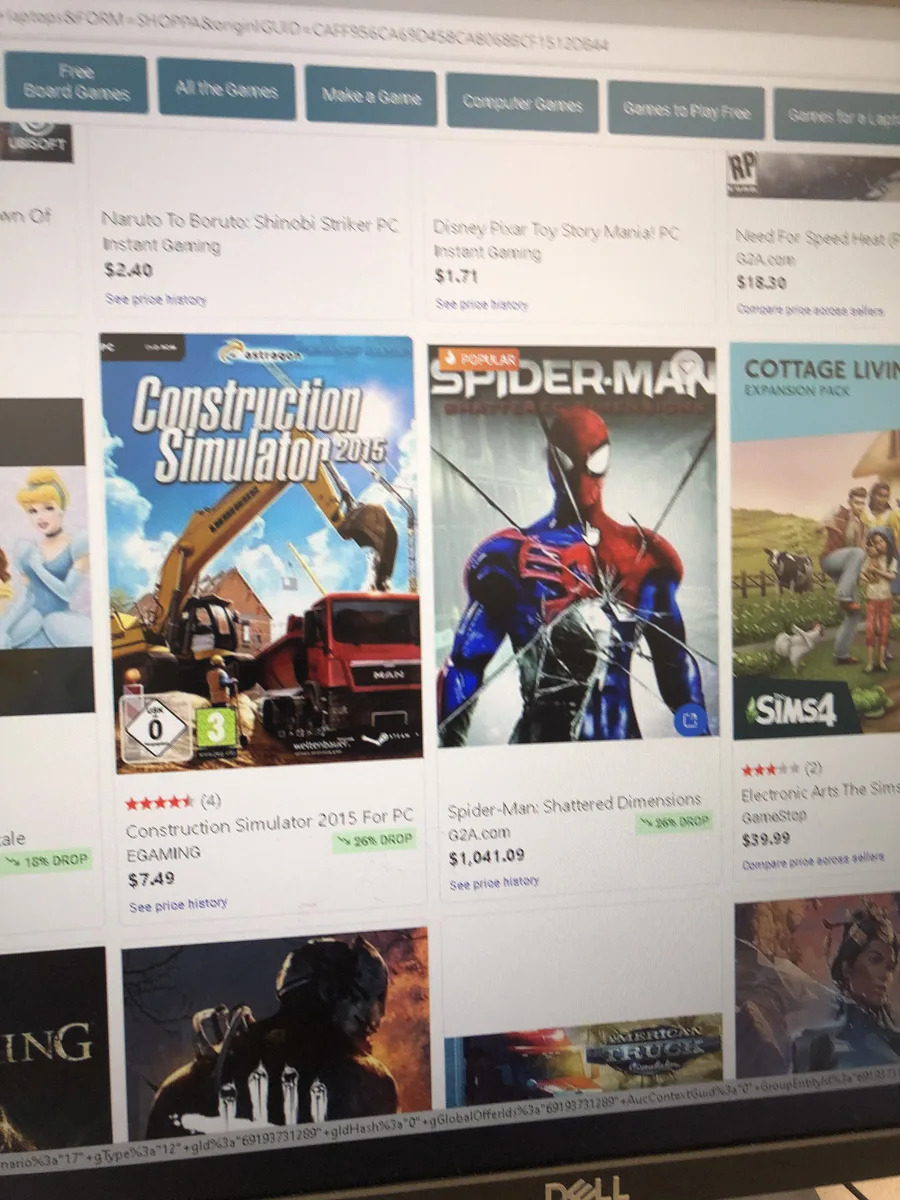
Task: Click the 26% DROP badge for Spider-Man
Action: pos(675,822)
